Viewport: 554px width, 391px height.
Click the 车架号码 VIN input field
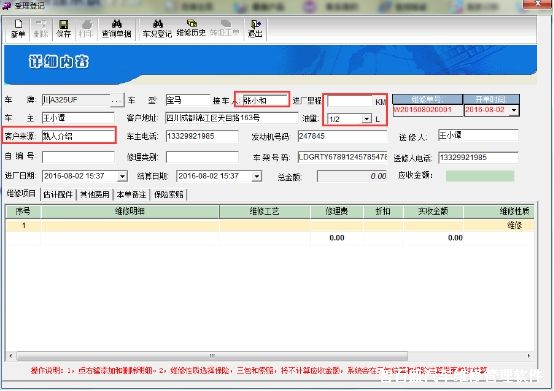(342, 157)
